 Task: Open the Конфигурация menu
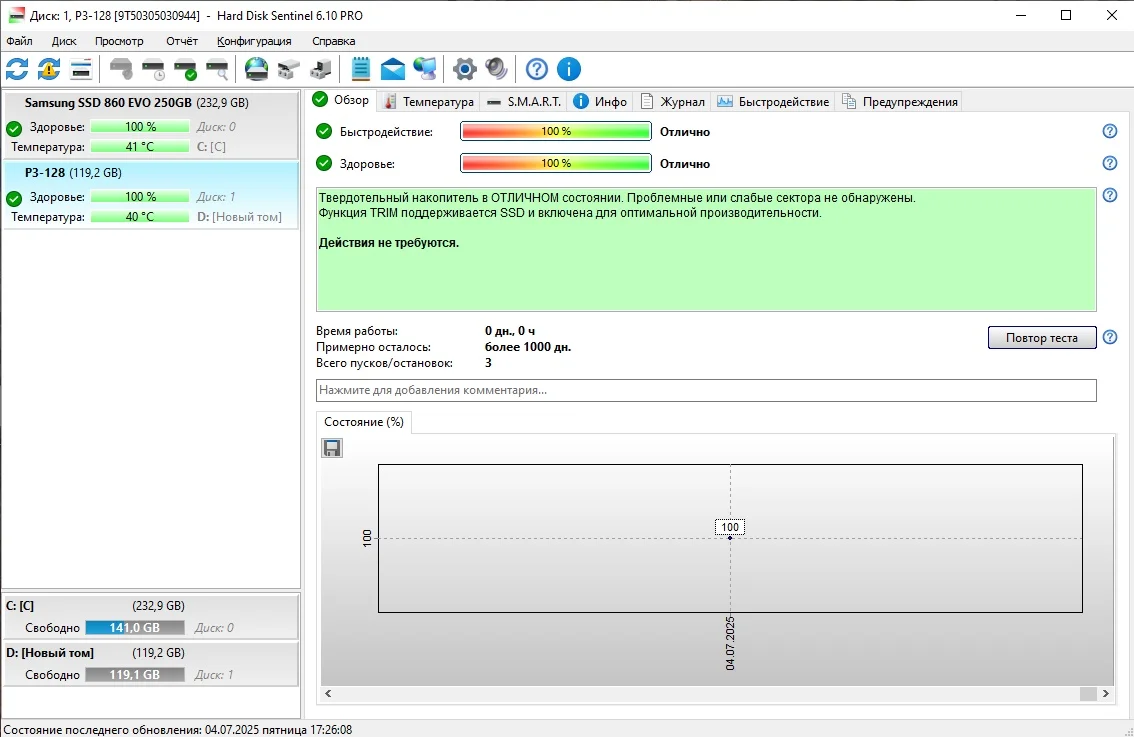254,41
